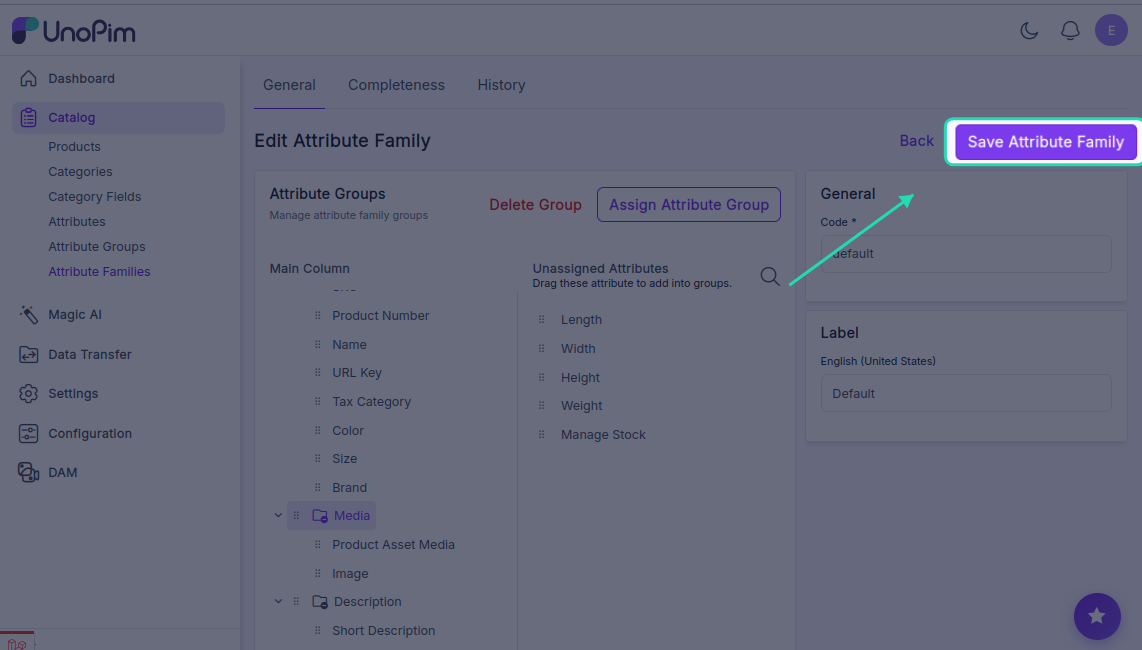Click drag handle of Color
The height and width of the screenshot is (650, 1142).
(318, 431)
